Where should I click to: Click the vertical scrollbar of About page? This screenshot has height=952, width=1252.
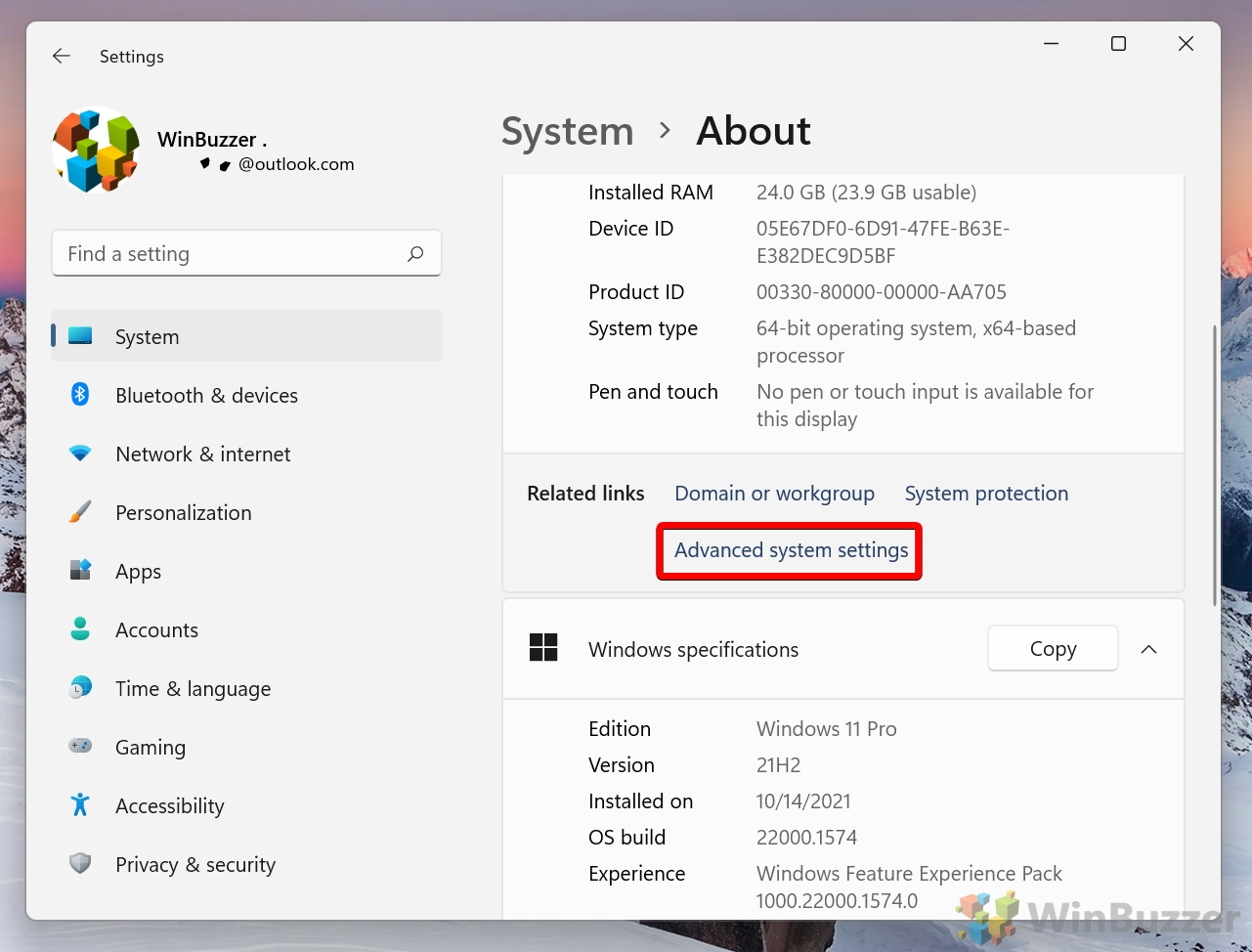click(1215, 465)
